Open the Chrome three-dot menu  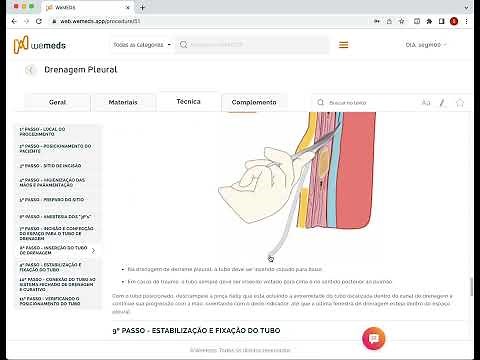466,21
